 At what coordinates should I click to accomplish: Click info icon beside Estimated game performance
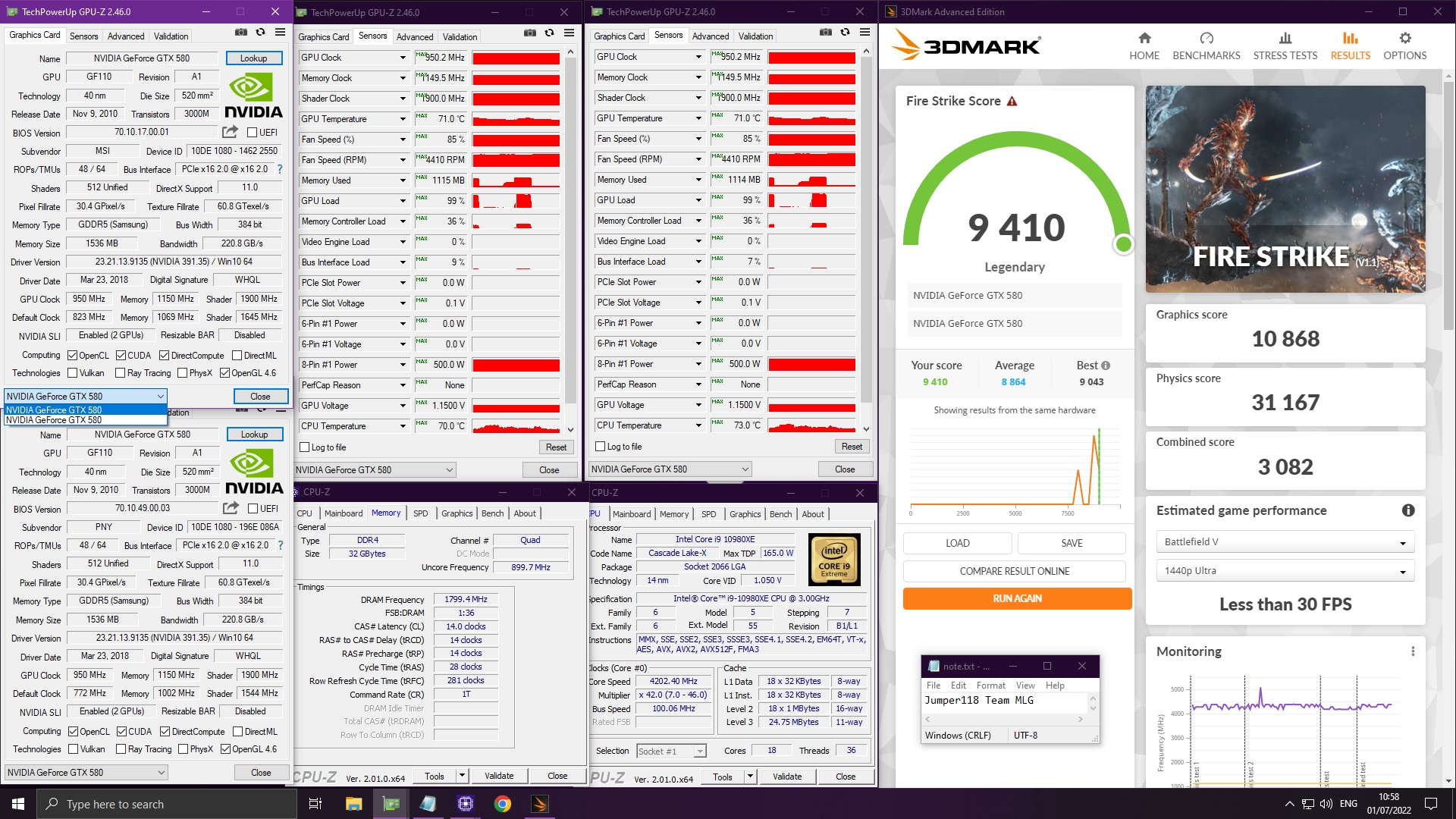point(1408,510)
